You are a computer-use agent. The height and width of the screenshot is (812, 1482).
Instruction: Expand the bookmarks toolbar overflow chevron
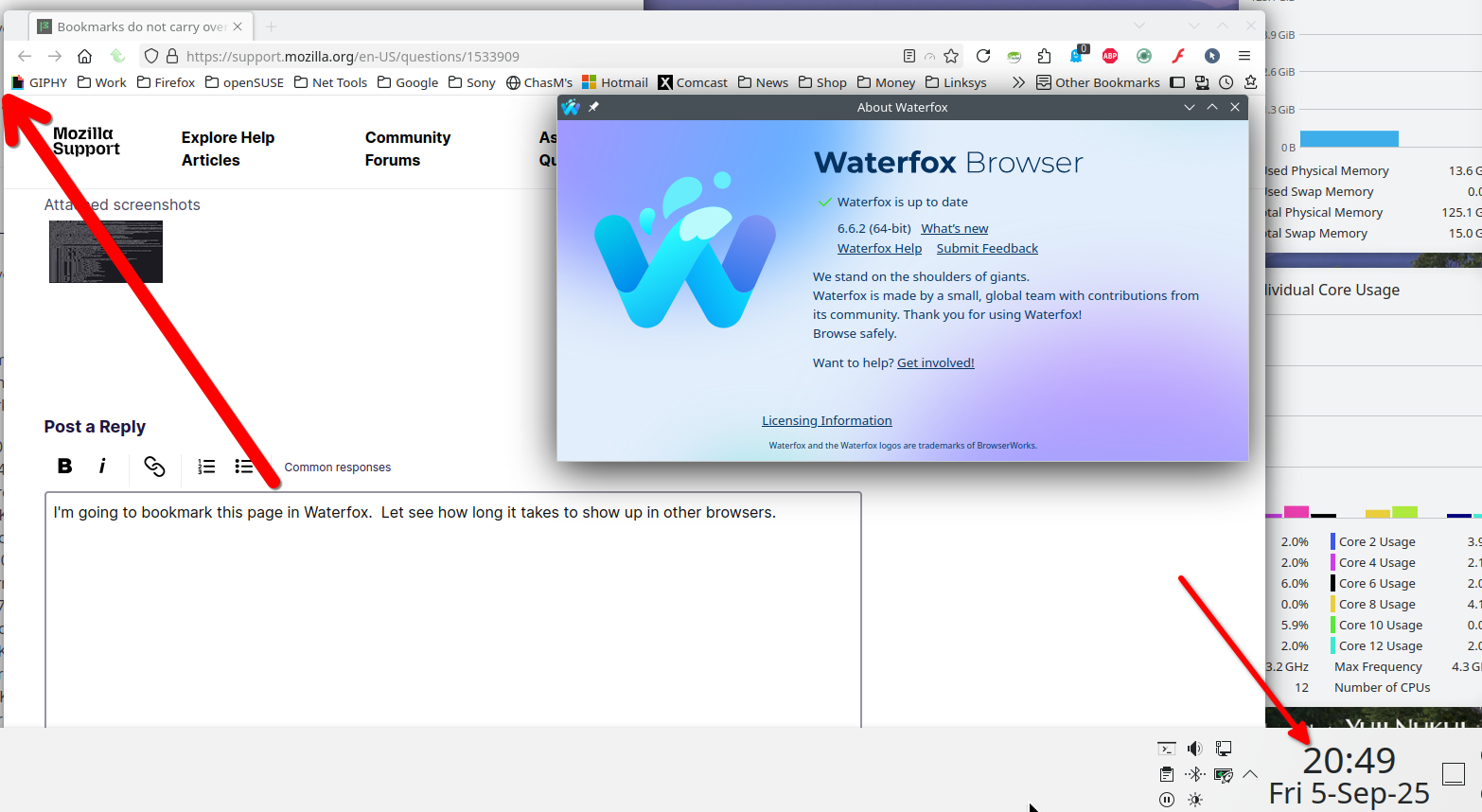1018,82
